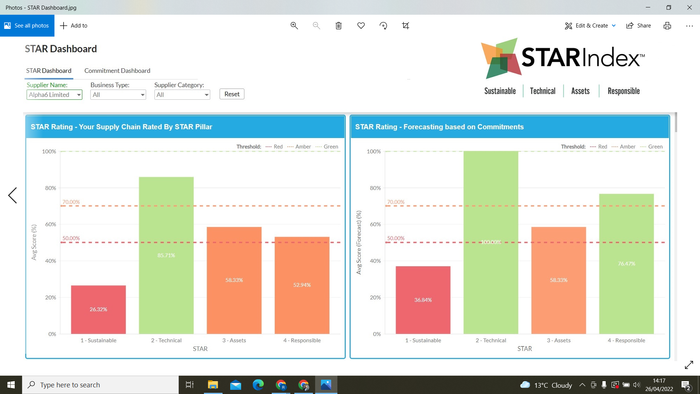
Task: Click the dashboard vertical scrollbar
Action: 676,123
